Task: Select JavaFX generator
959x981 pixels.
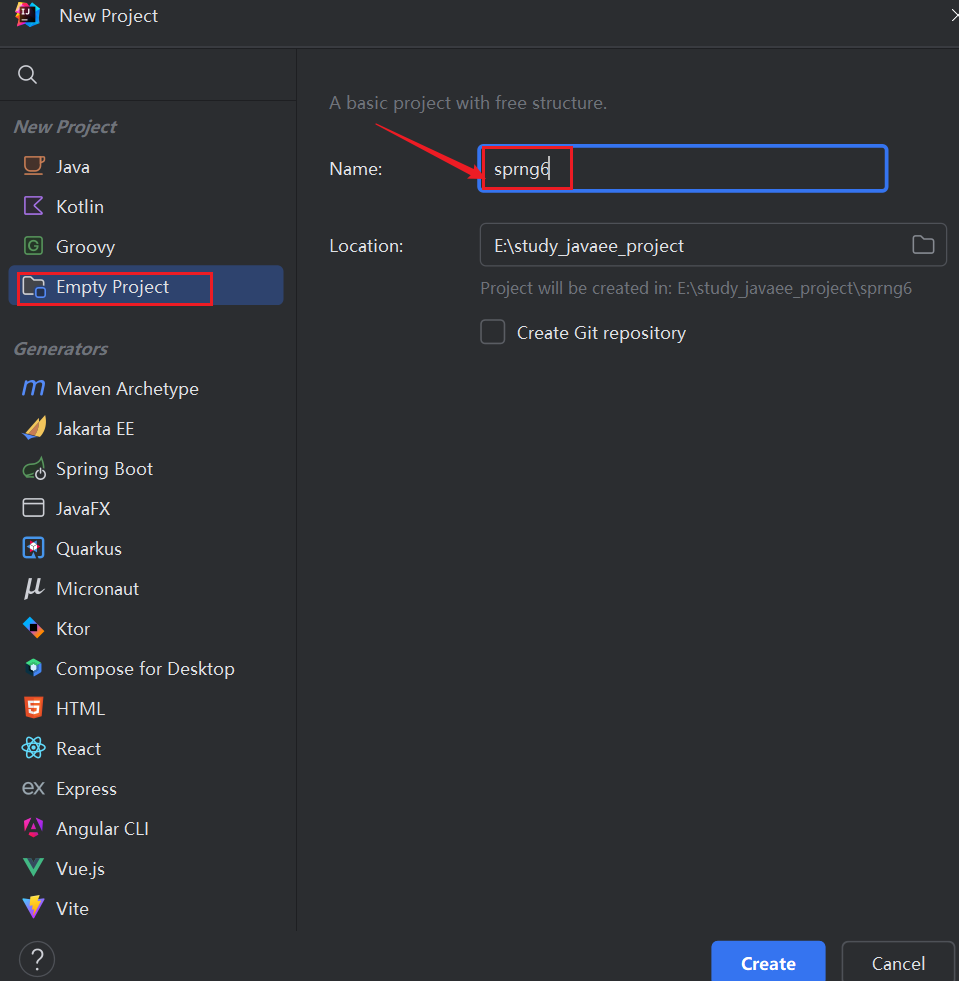Action: pos(146,509)
